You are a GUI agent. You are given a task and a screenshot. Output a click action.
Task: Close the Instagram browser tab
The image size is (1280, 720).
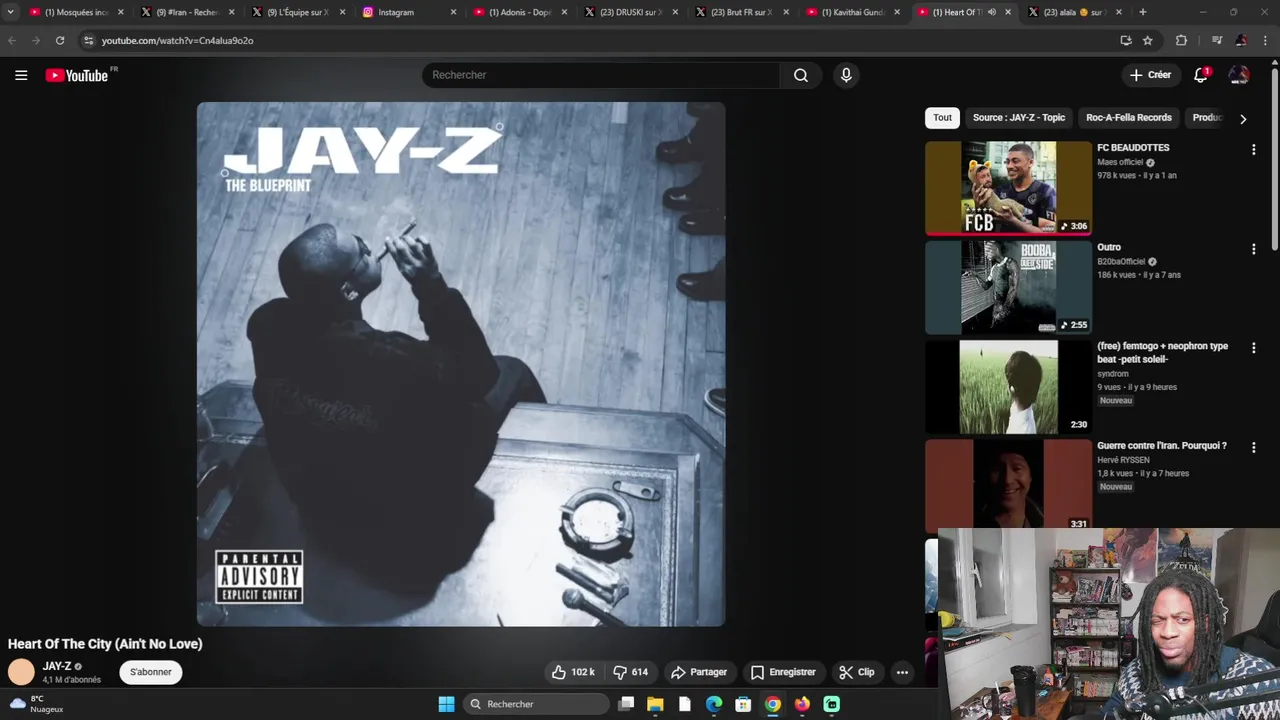point(453,12)
